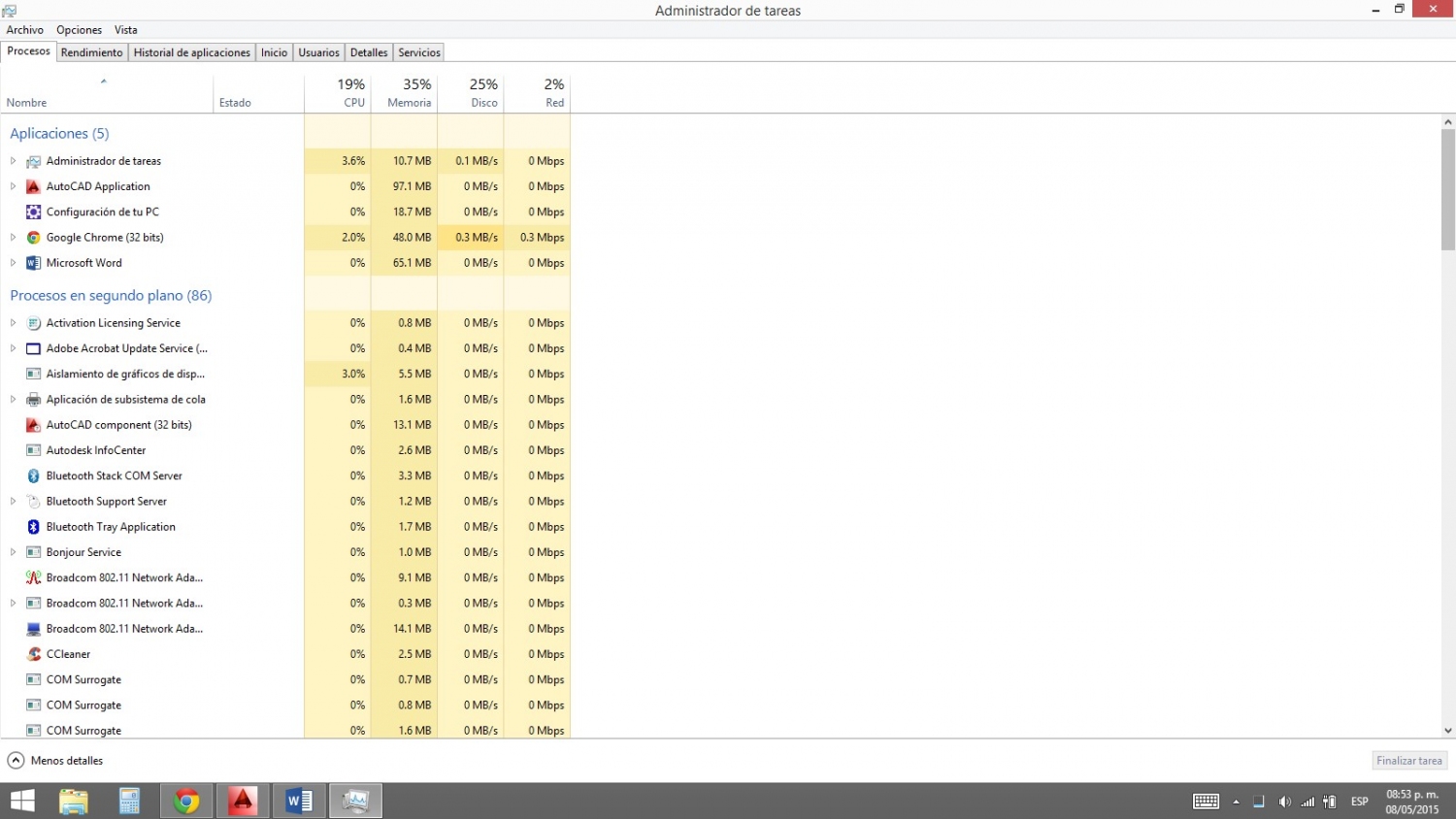Open the Vista menu
The height and width of the screenshot is (819, 1456).
pyautogui.click(x=125, y=30)
